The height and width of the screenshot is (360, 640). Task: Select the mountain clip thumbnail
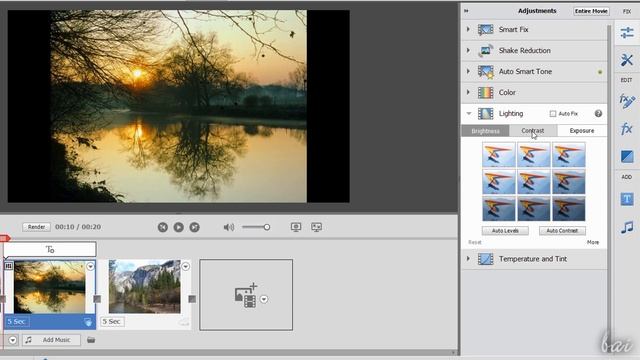click(x=144, y=287)
